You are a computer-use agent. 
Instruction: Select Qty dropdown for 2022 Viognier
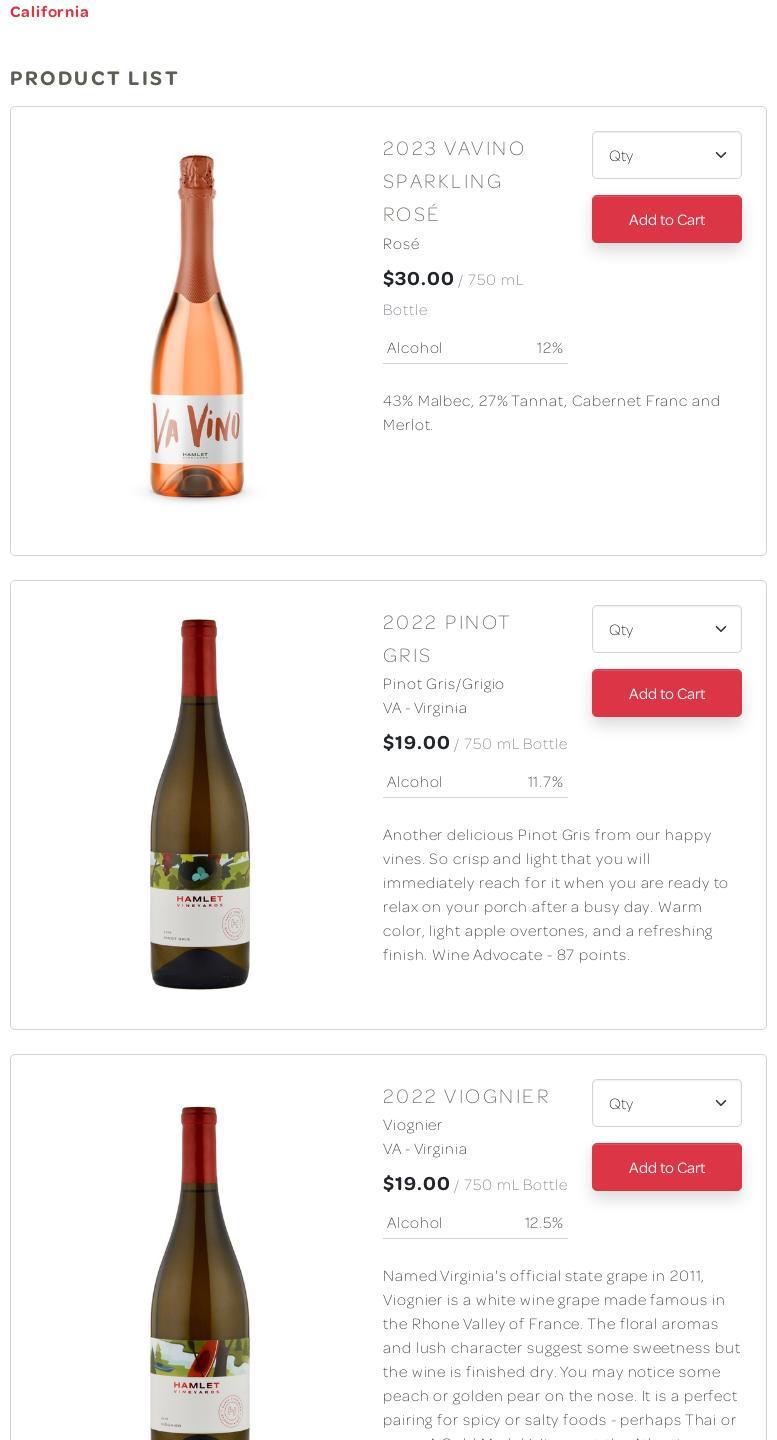666,1103
